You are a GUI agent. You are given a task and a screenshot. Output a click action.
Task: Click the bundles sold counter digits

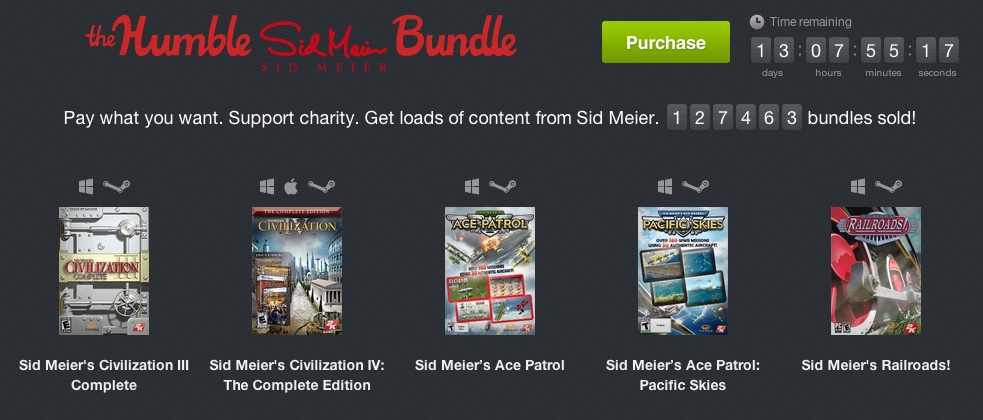(x=734, y=118)
